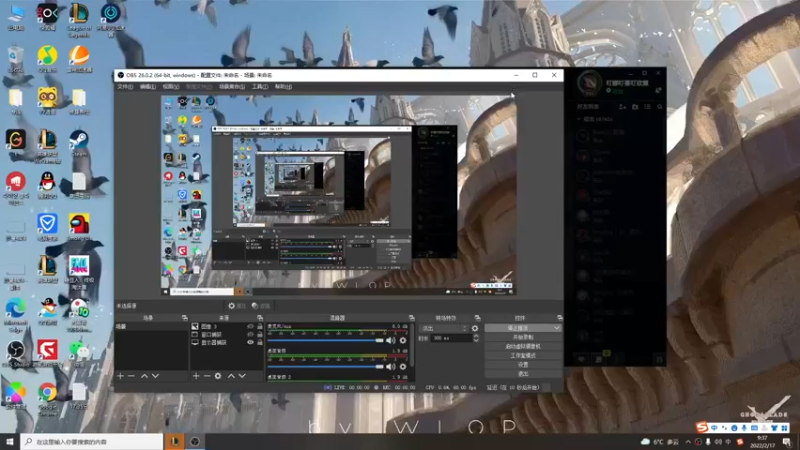Toggle visibility eye for 图像 3 source
The height and width of the screenshot is (450, 800).
click(250, 326)
